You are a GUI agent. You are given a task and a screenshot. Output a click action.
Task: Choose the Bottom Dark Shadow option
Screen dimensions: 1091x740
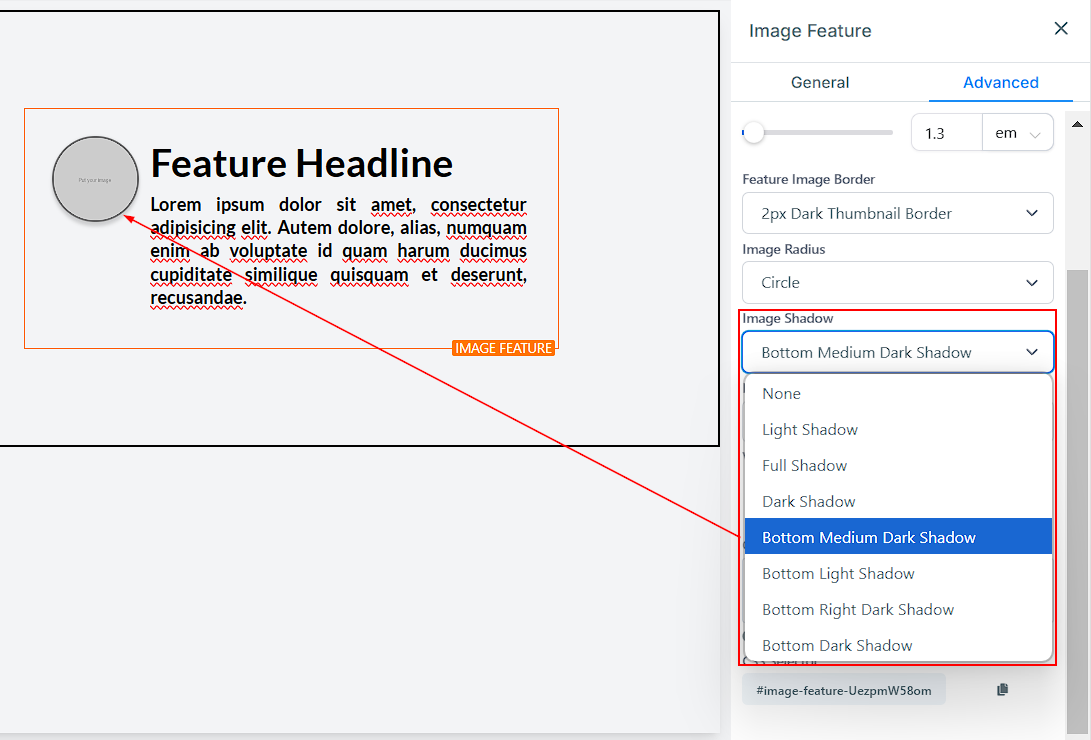click(837, 646)
